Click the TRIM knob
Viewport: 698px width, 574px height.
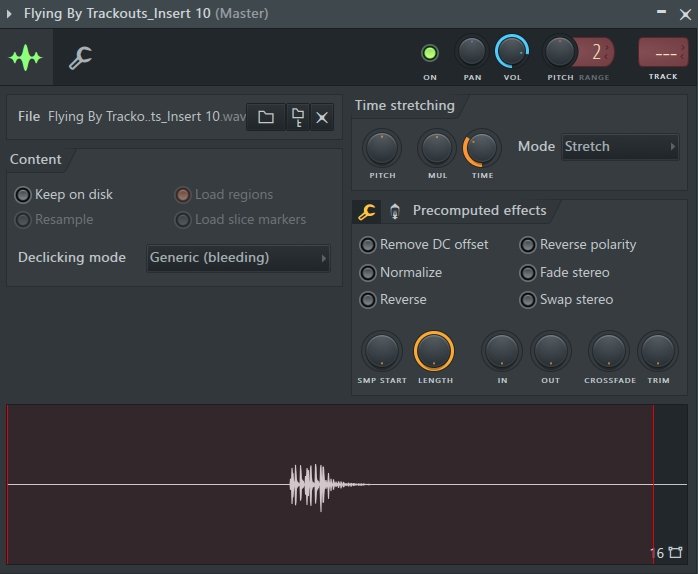658,351
